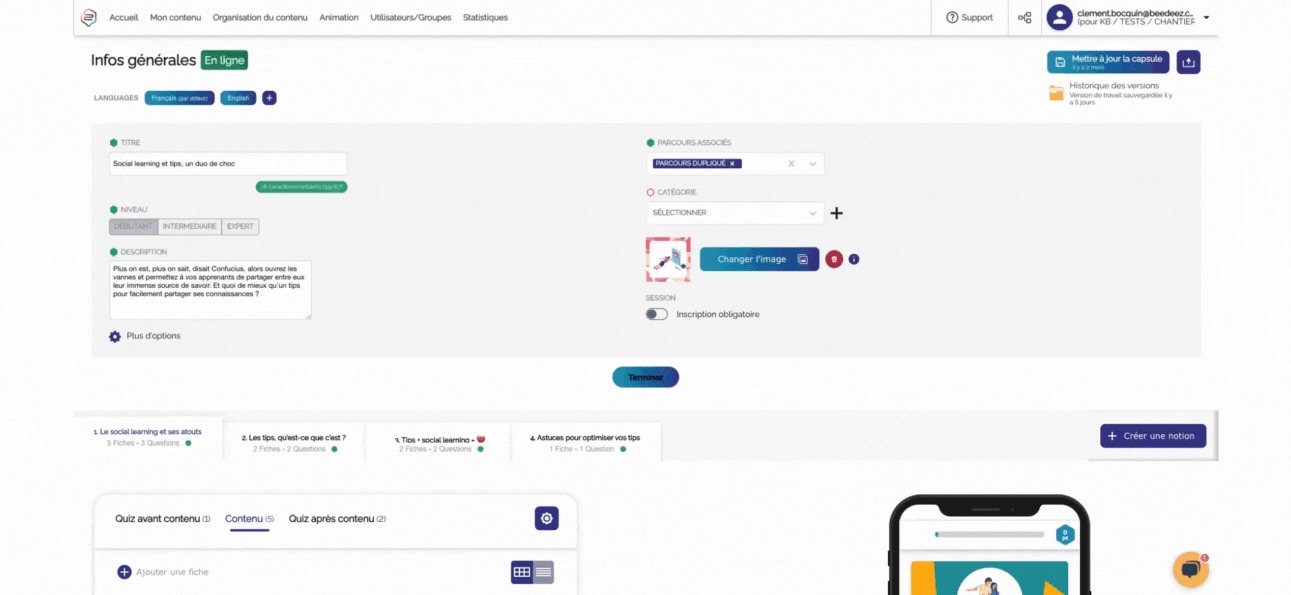Image resolution: width=1291 pixels, height=595 pixels.
Task: Expand the Catégorie dropdown
Action: pos(812,213)
